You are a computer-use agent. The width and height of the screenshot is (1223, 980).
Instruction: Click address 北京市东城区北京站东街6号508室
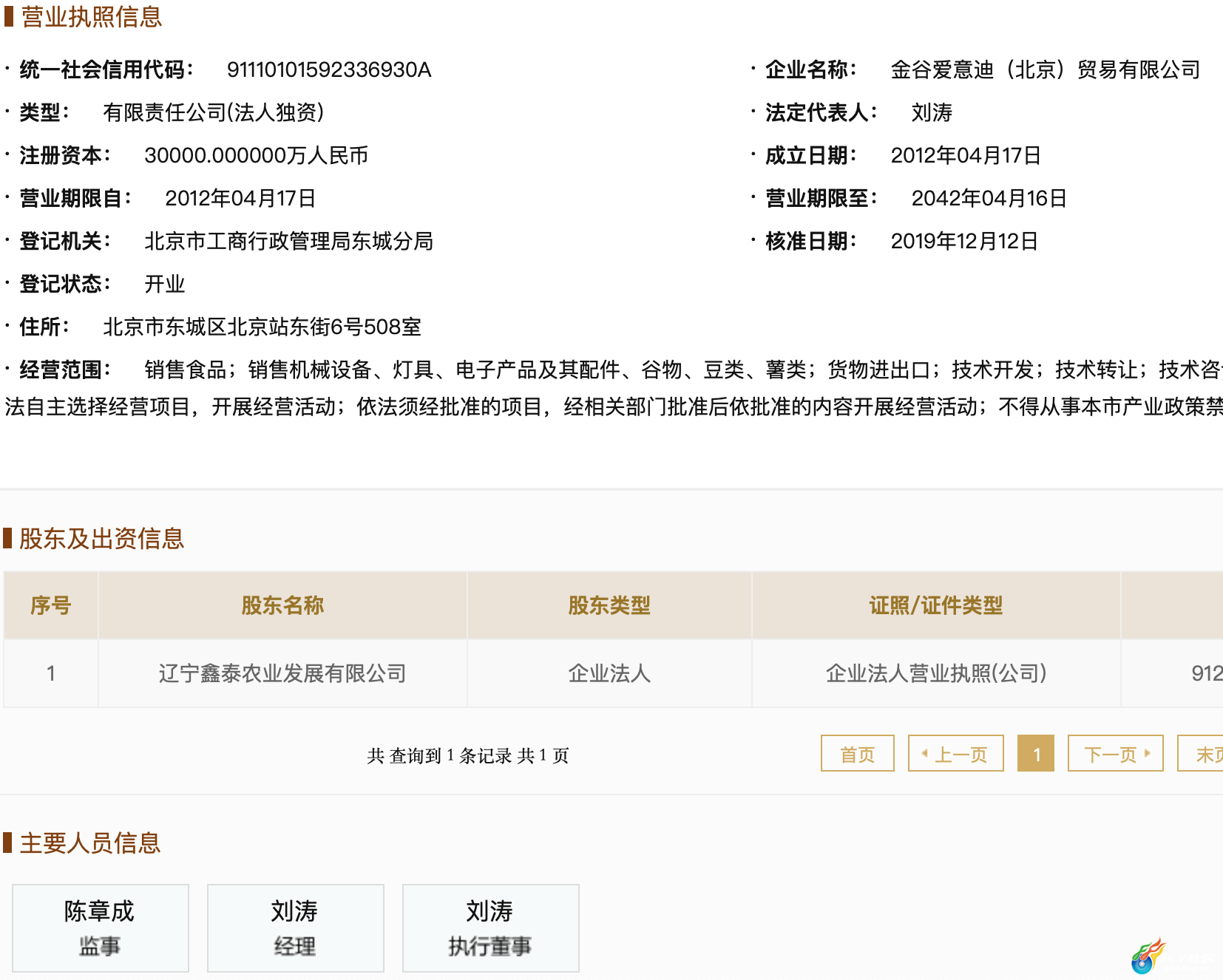[262, 327]
